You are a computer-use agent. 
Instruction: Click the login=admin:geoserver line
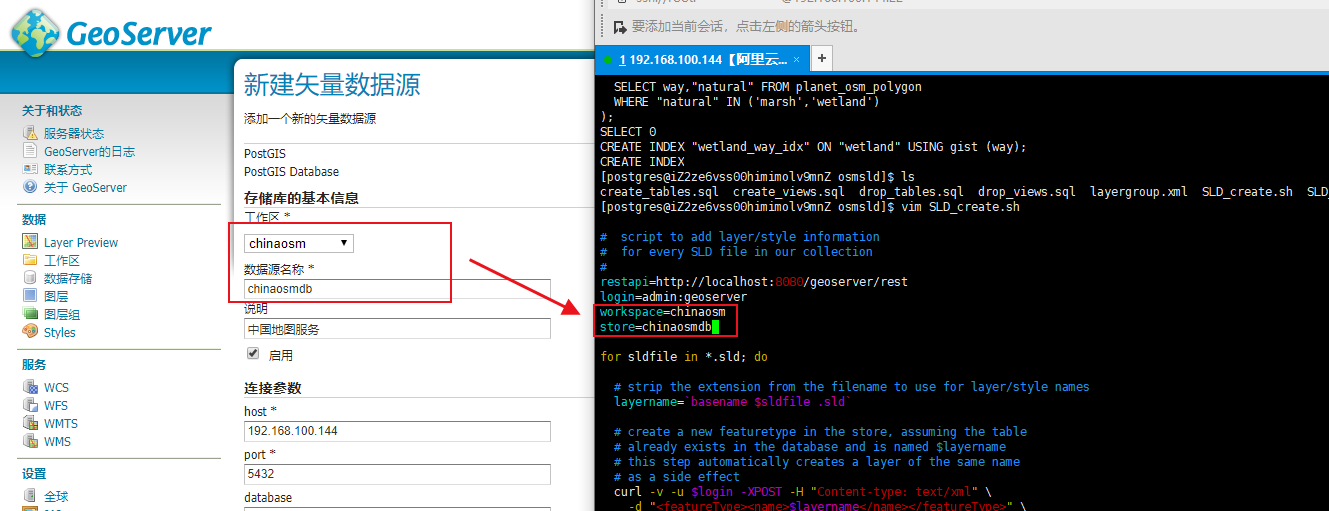click(x=673, y=297)
